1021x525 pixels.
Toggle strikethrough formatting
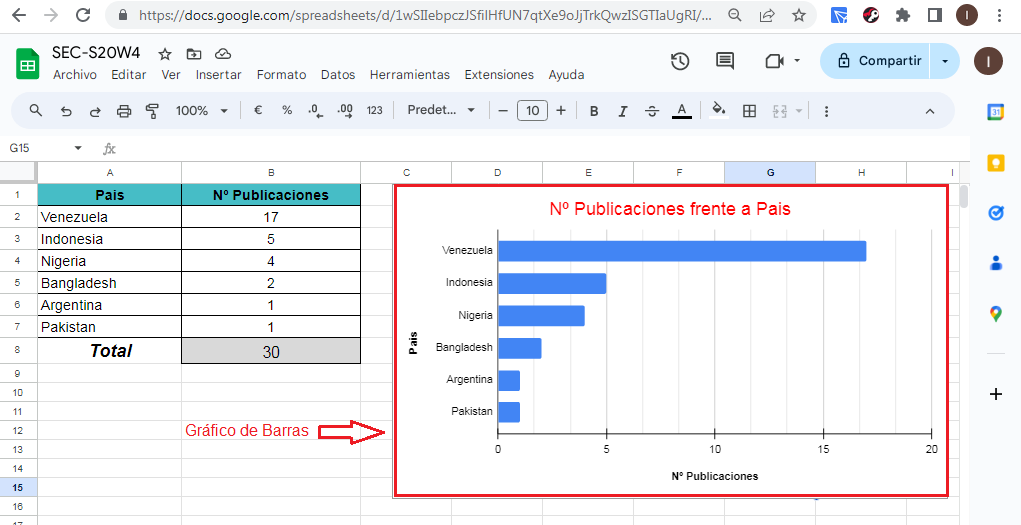(x=652, y=111)
